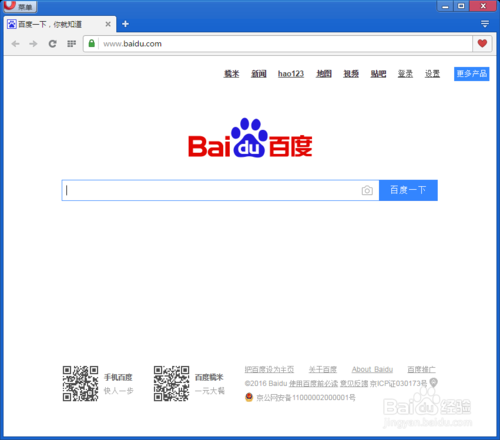Bookmark page with the heart icon
This screenshot has height=440, width=500.
point(482,43)
